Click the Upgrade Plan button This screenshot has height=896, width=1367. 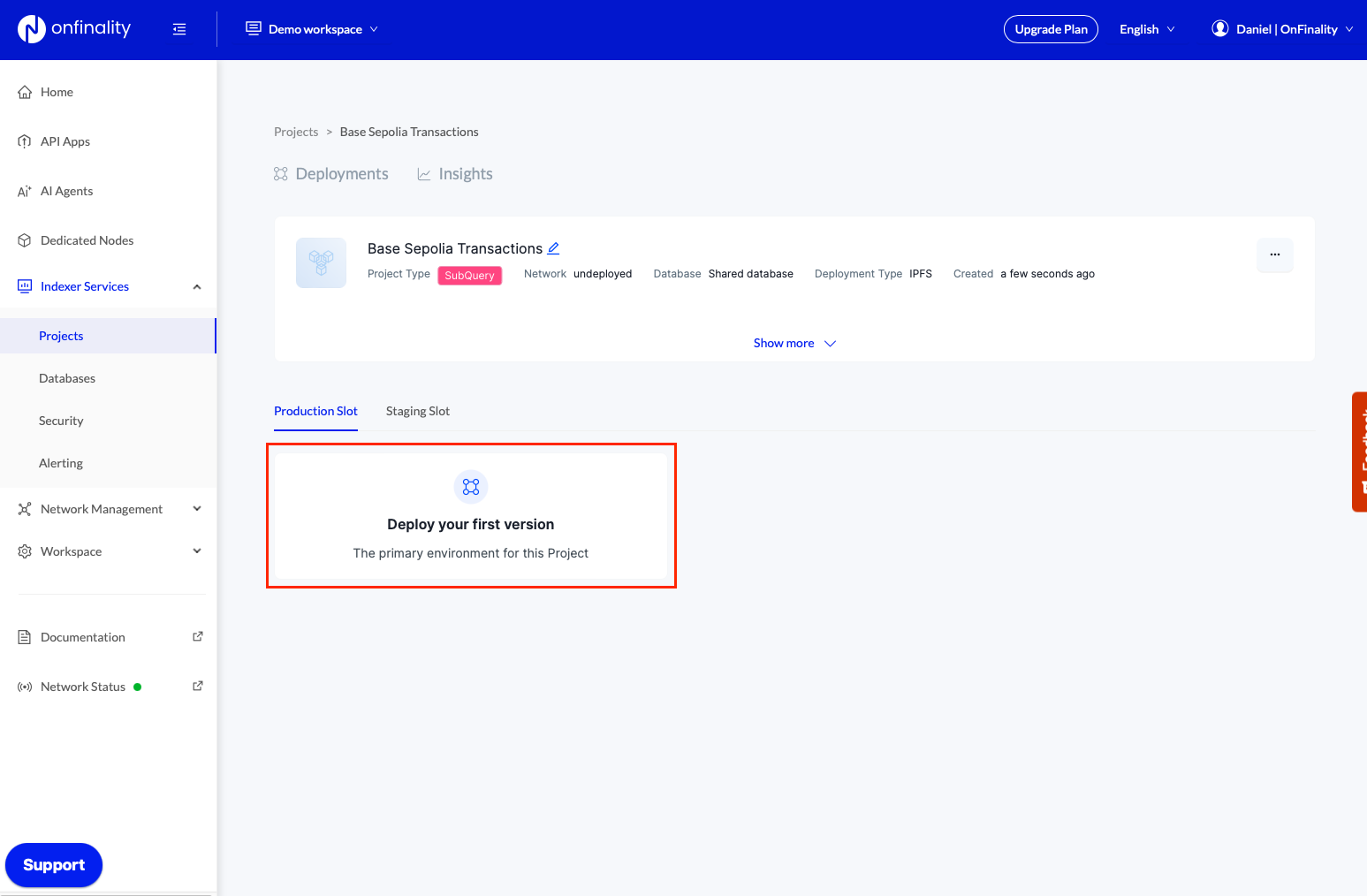coord(1051,28)
